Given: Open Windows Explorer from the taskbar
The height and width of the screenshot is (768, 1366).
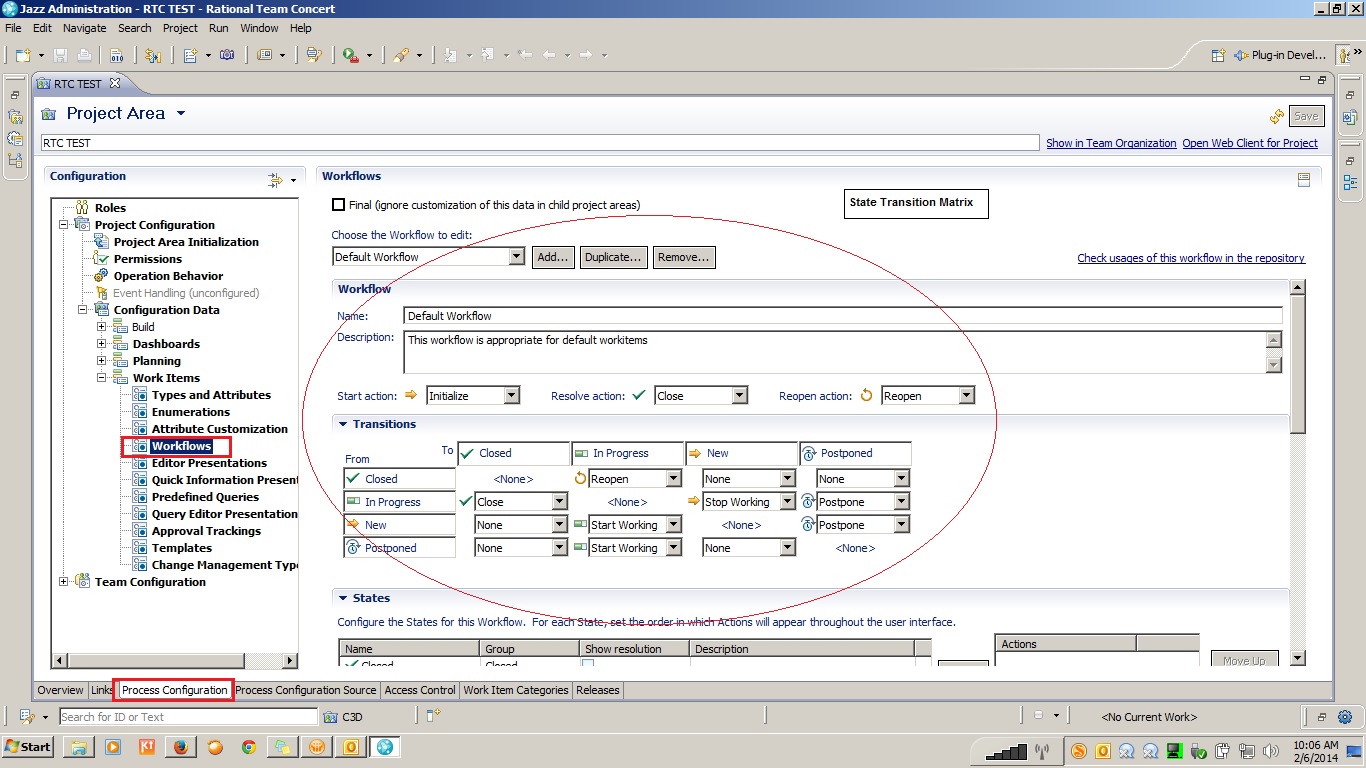Looking at the screenshot, I should [x=79, y=747].
